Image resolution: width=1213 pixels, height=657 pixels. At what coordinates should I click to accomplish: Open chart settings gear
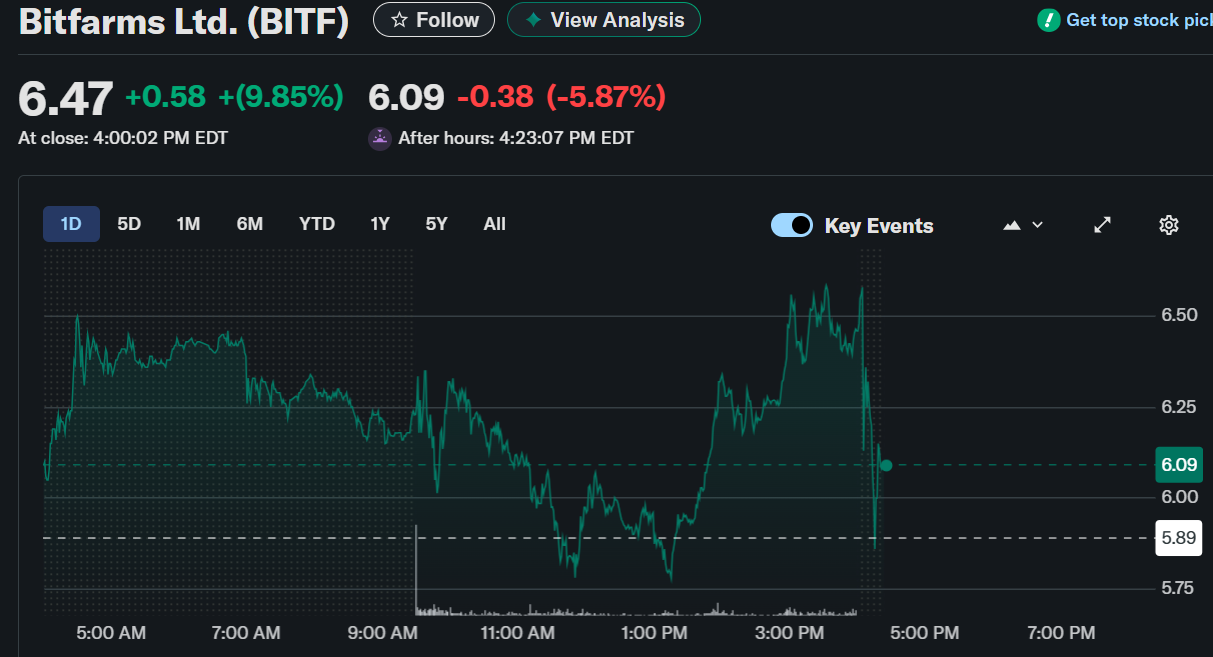pyautogui.click(x=1168, y=225)
